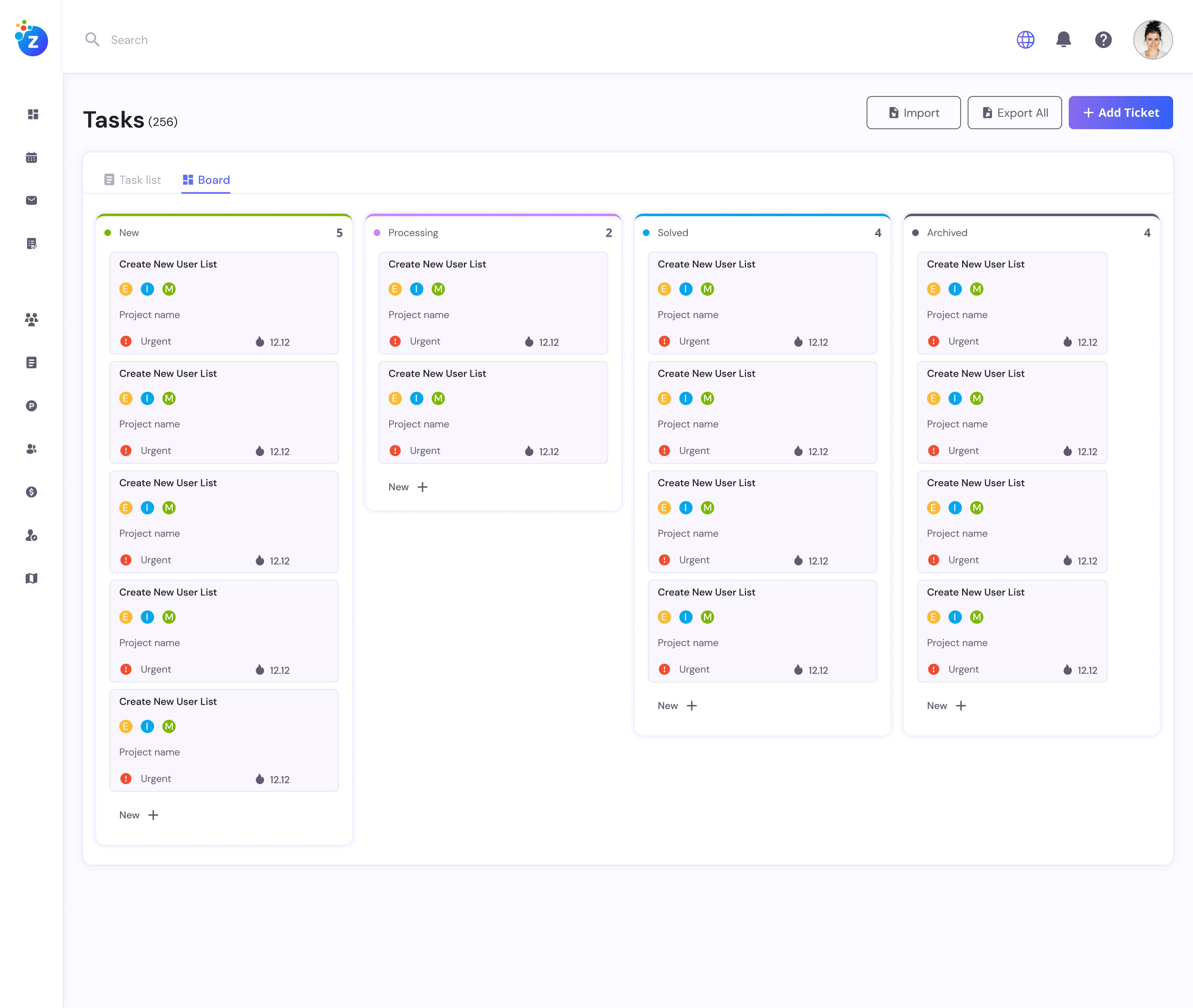
Task: Click Urgent alert icon on second Processing card
Action: point(395,450)
